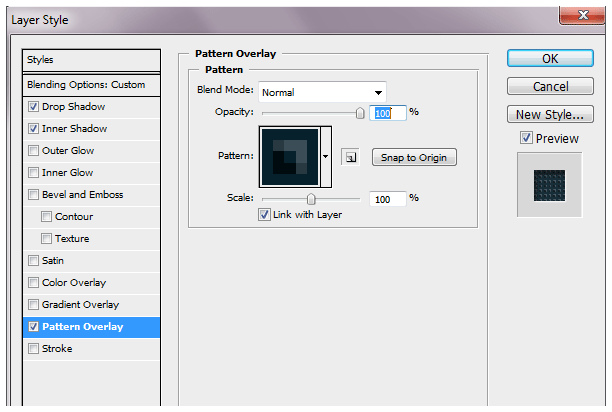This screenshot has height=412, width=612.
Task: Expand the pattern picker arrow
Action: pos(326,157)
